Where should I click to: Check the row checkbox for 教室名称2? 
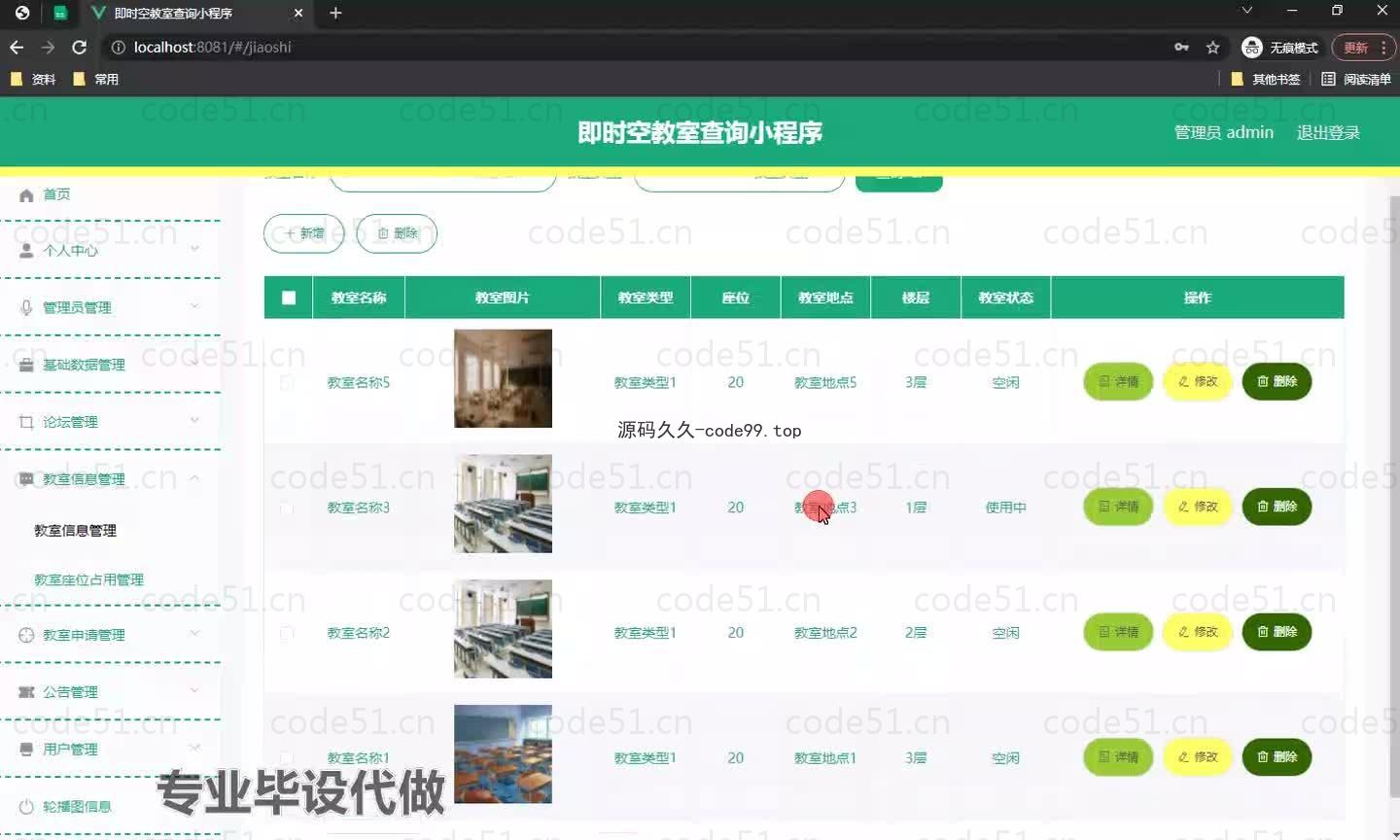coord(287,633)
